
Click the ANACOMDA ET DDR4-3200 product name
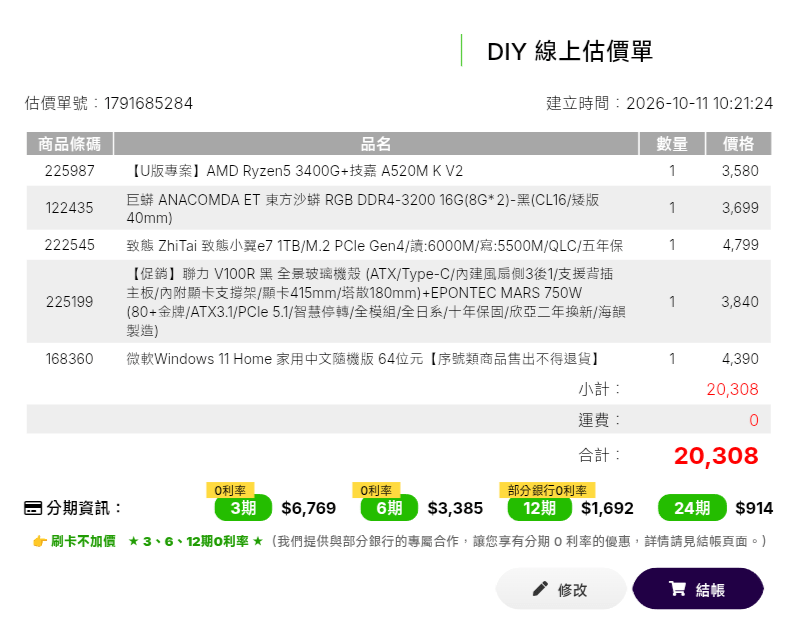click(x=363, y=209)
